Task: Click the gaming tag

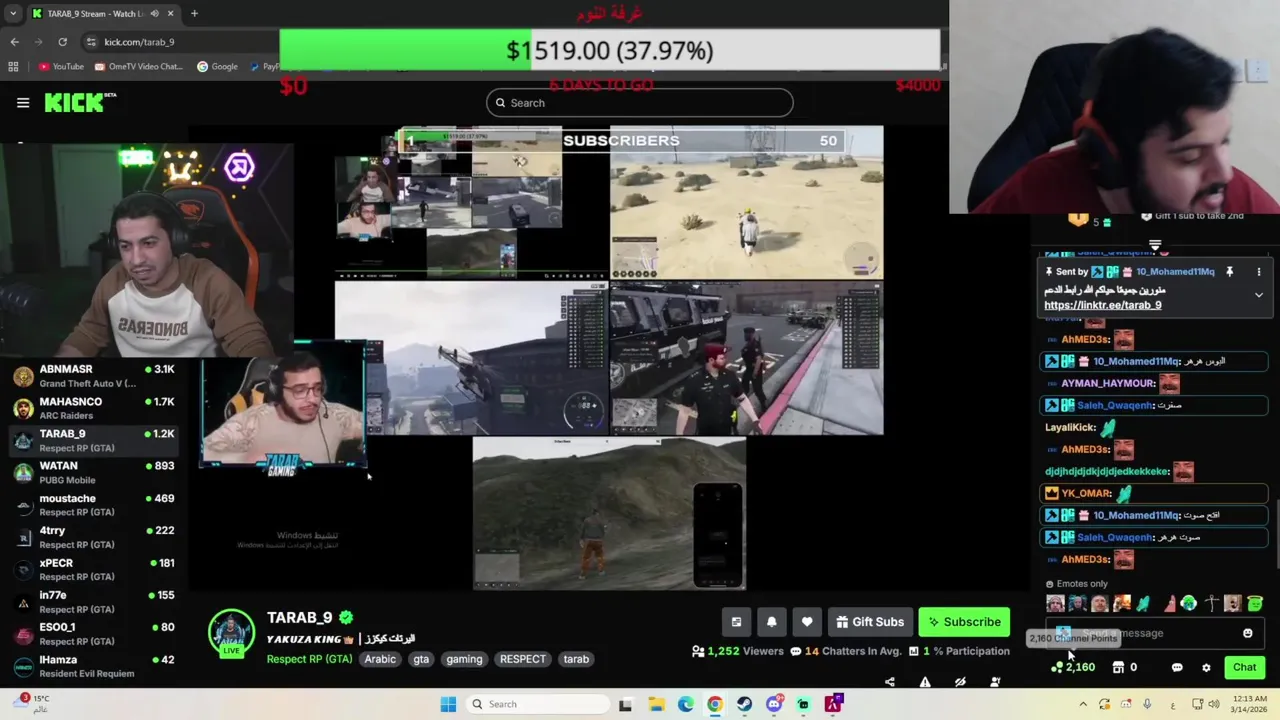Action: tap(464, 659)
